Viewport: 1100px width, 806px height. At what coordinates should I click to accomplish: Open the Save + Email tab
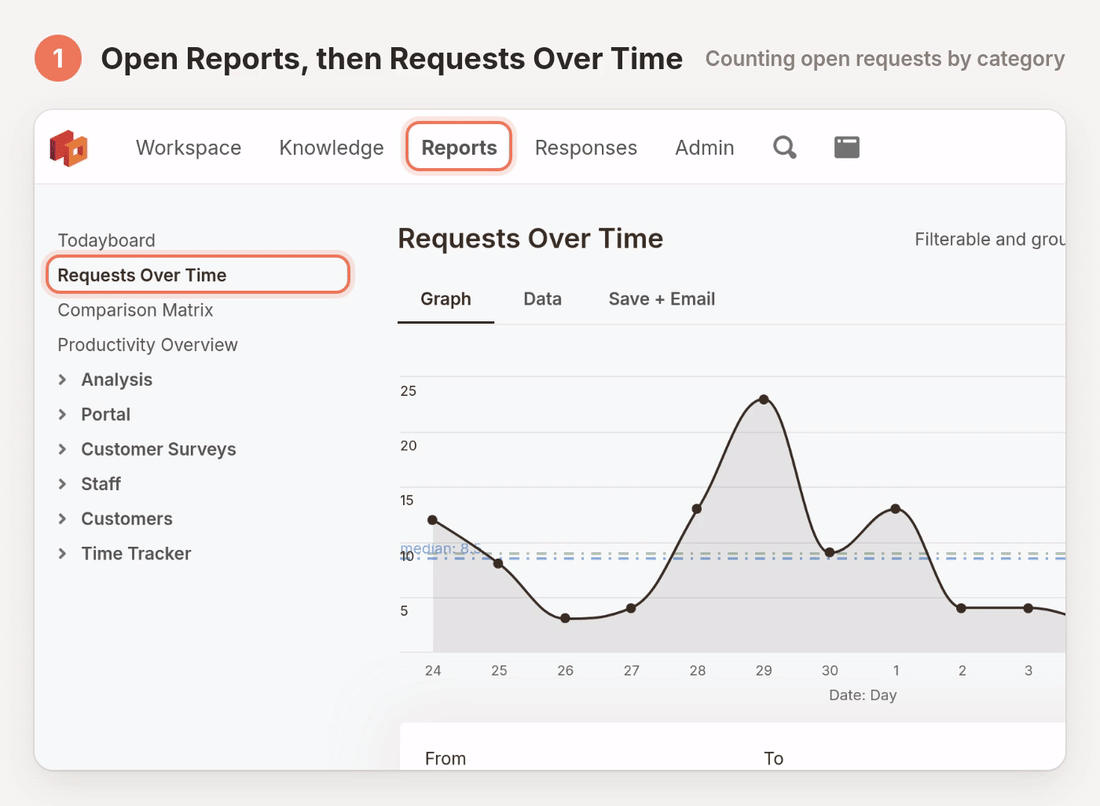662,299
